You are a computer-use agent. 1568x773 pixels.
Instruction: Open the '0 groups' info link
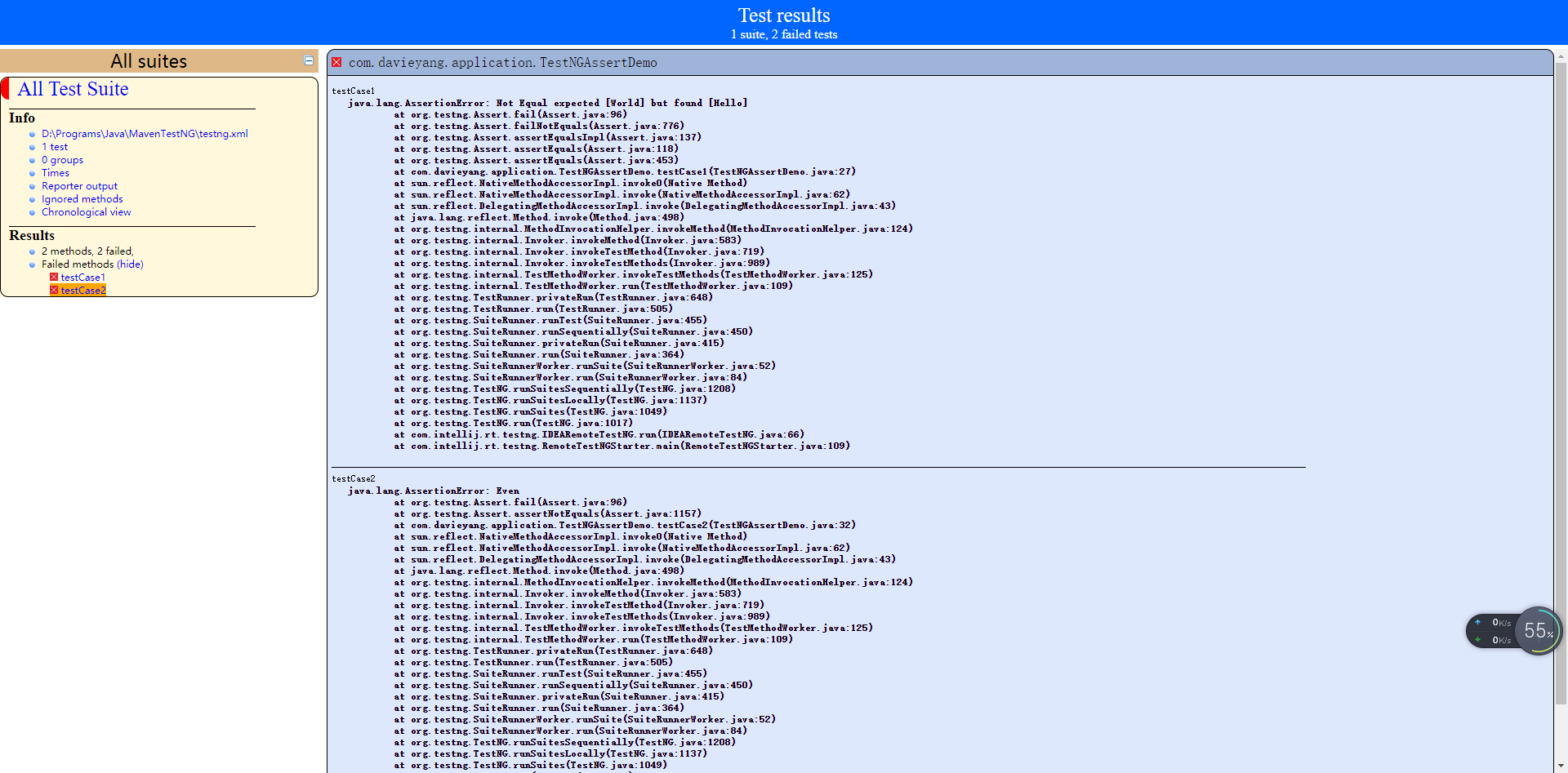point(62,160)
